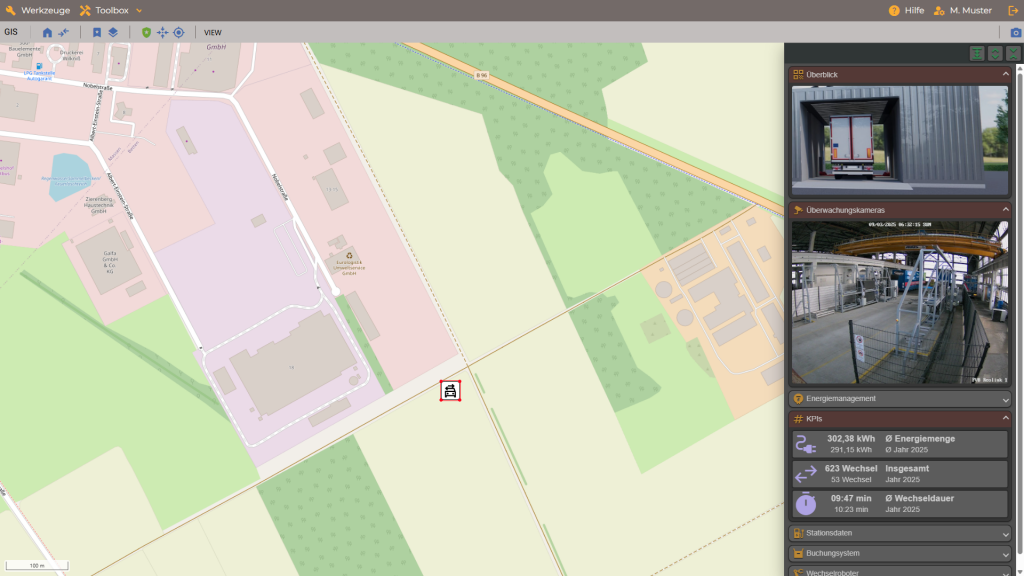Activate the target location icon in the toolbar
Viewport: 1024px width, 576px height.
(x=178, y=32)
